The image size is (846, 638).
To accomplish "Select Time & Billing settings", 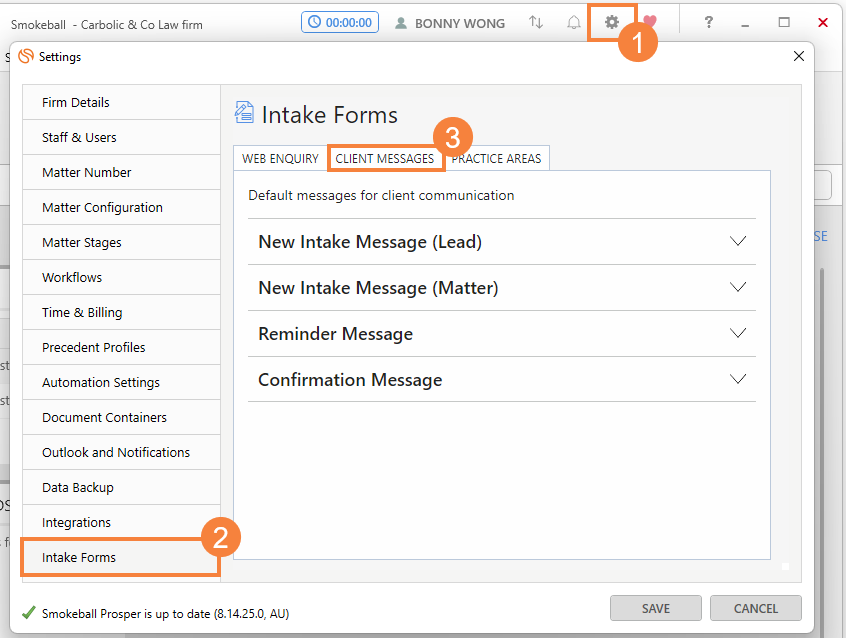I will click(x=121, y=313).
